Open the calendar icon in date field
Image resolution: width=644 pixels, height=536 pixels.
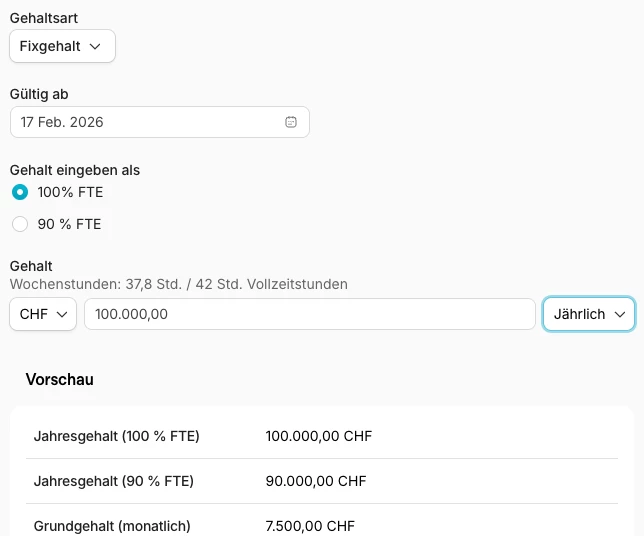pyautogui.click(x=291, y=122)
